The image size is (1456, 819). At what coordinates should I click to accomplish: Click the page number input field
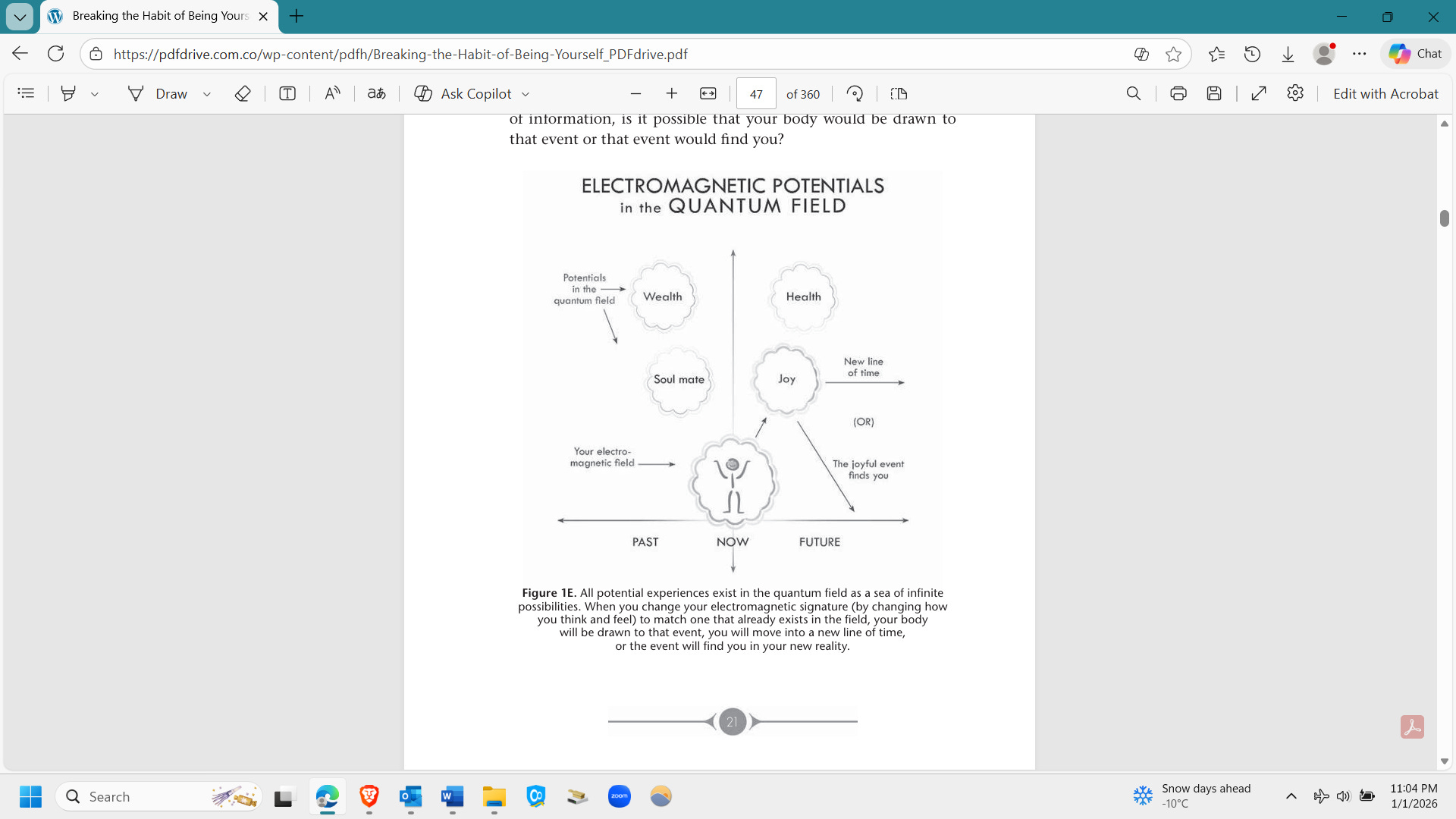[755, 94]
